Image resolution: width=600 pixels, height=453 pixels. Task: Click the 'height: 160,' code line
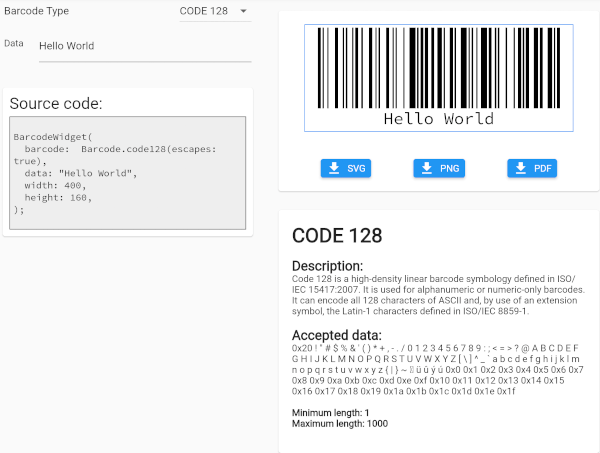point(58,198)
